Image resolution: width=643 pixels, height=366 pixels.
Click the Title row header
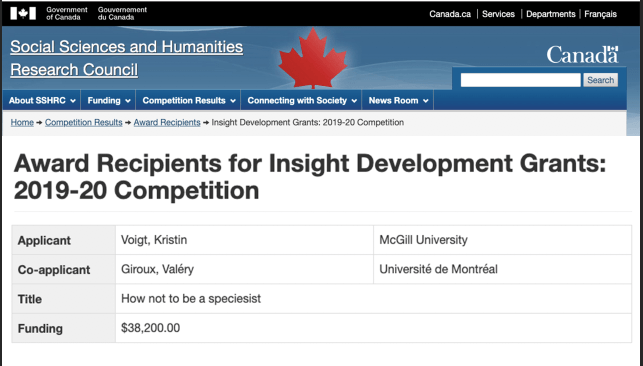click(x=64, y=299)
